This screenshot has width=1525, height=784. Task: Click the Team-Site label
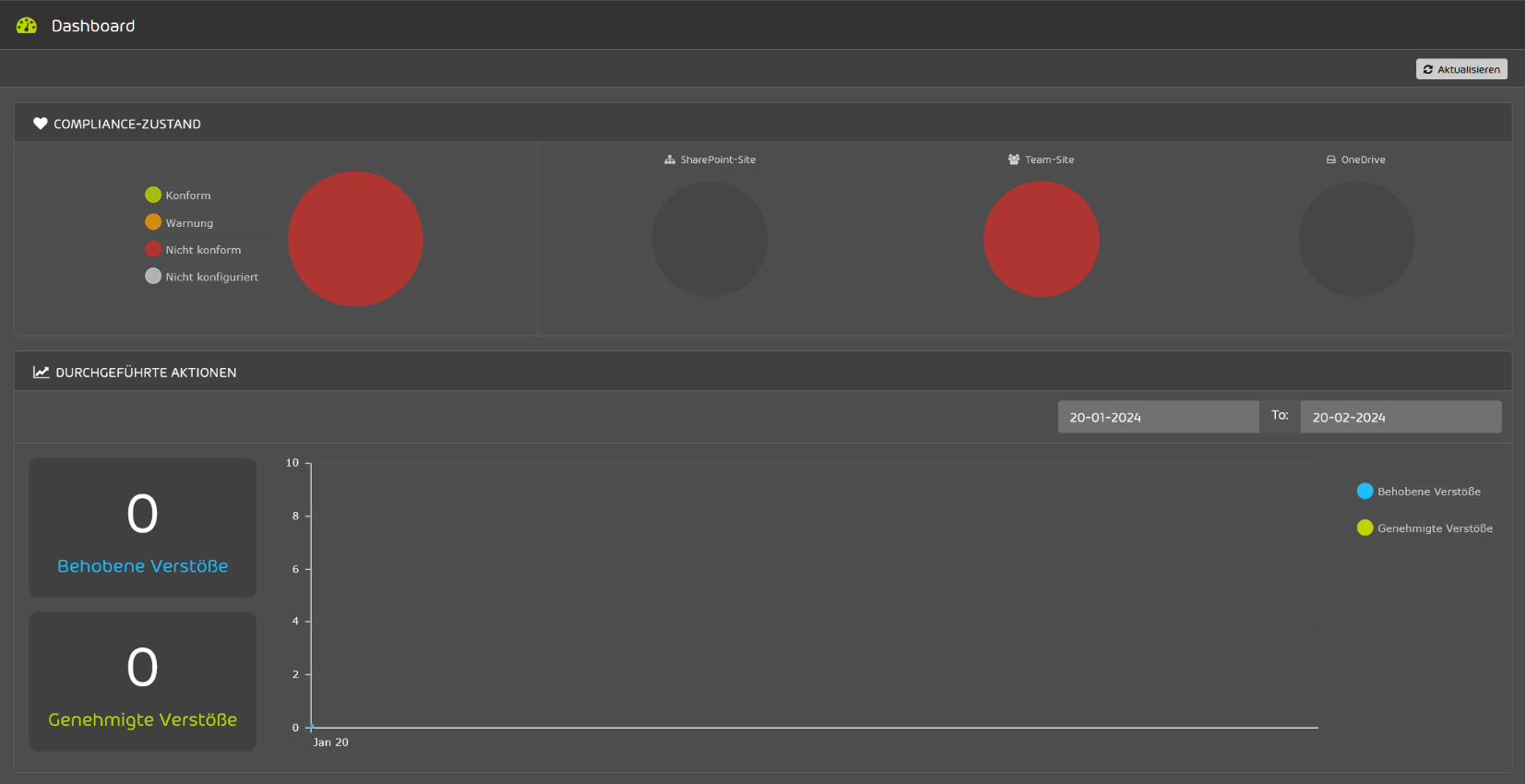(x=1049, y=160)
